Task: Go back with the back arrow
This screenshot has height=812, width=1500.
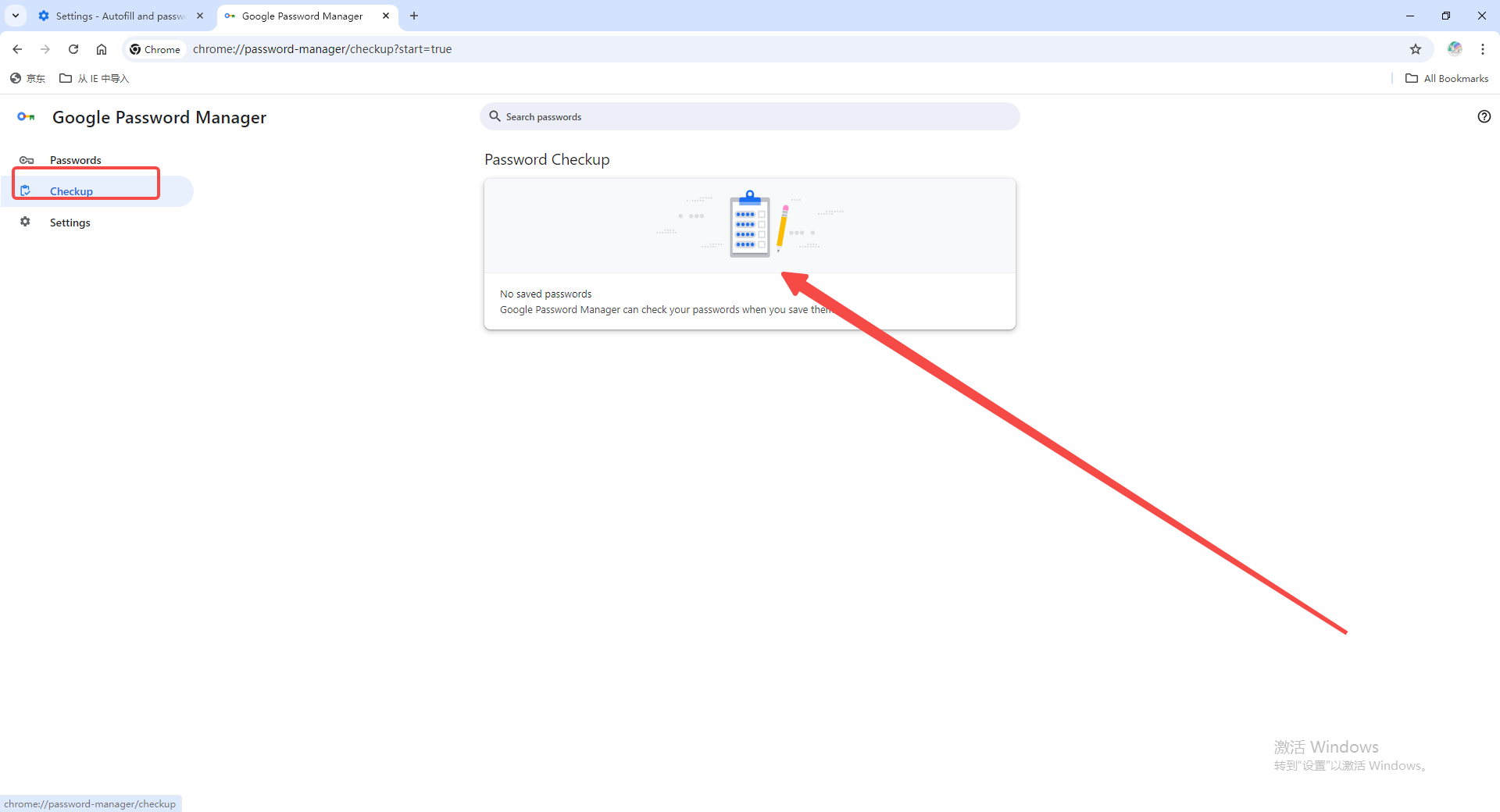Action: coord(17,49)
